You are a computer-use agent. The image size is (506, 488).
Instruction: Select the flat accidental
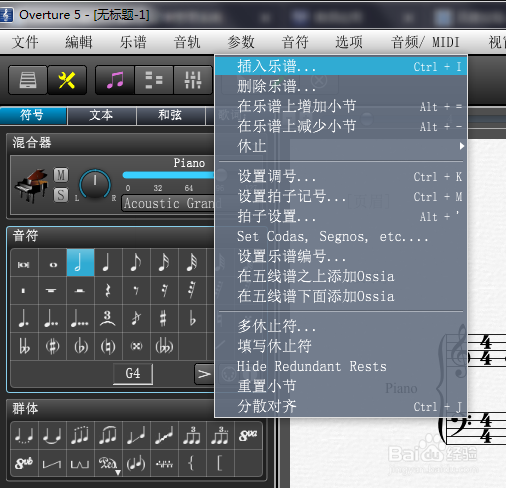coord(192,318)
